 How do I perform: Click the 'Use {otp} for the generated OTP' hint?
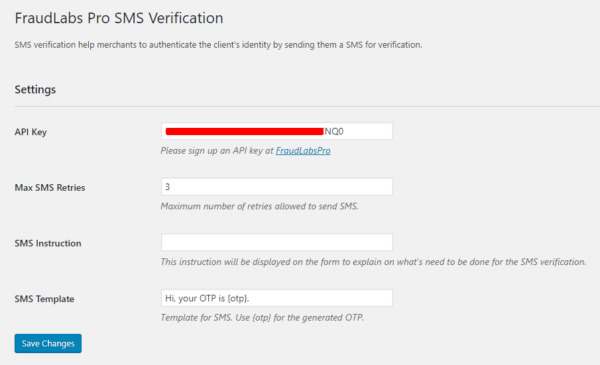300,318
